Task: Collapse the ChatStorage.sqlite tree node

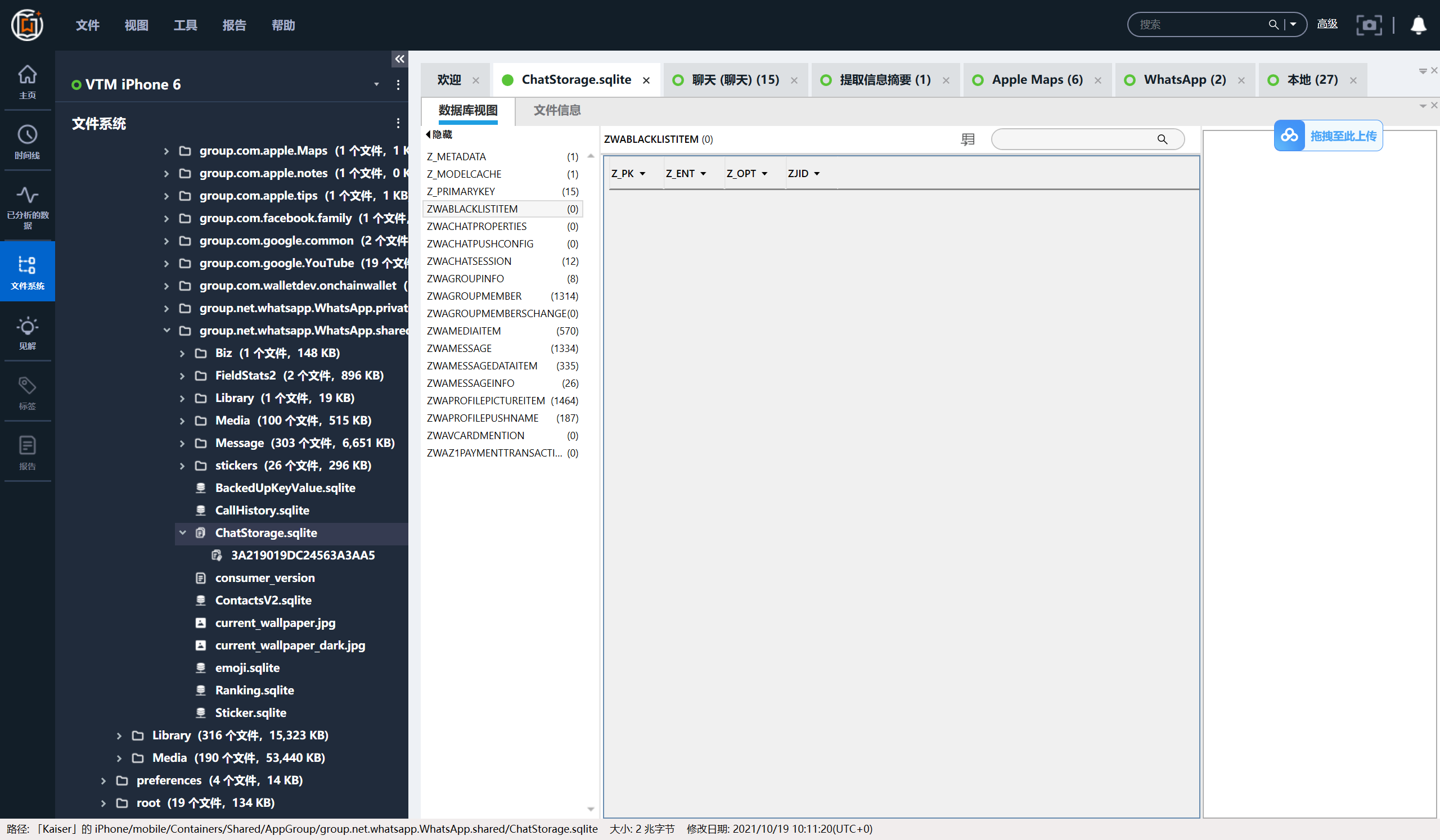Action: coord(182,533)
